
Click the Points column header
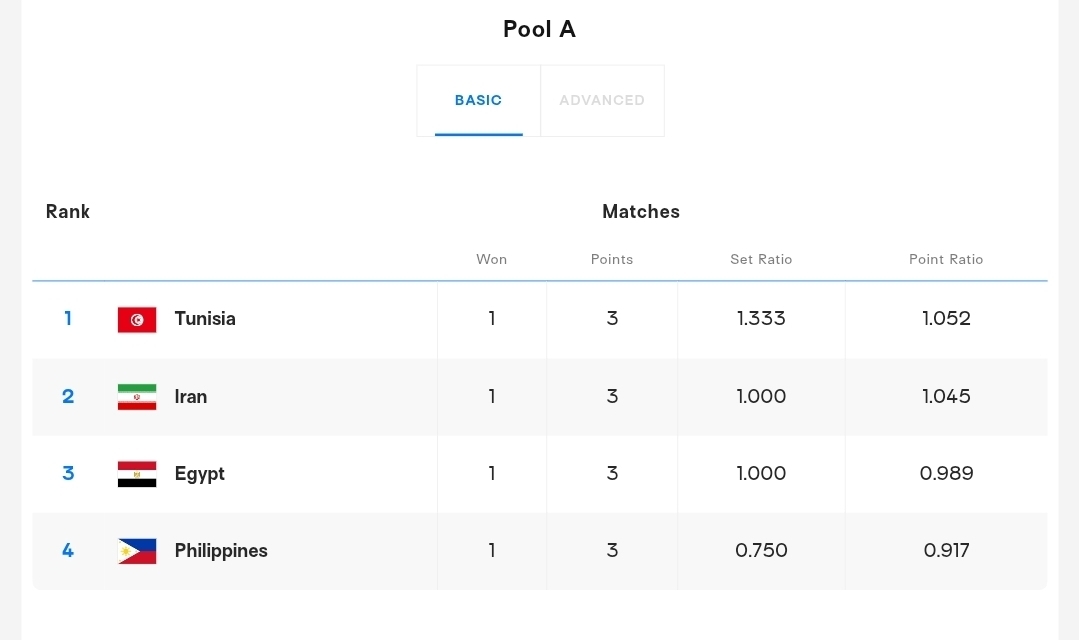coord(612,259)
